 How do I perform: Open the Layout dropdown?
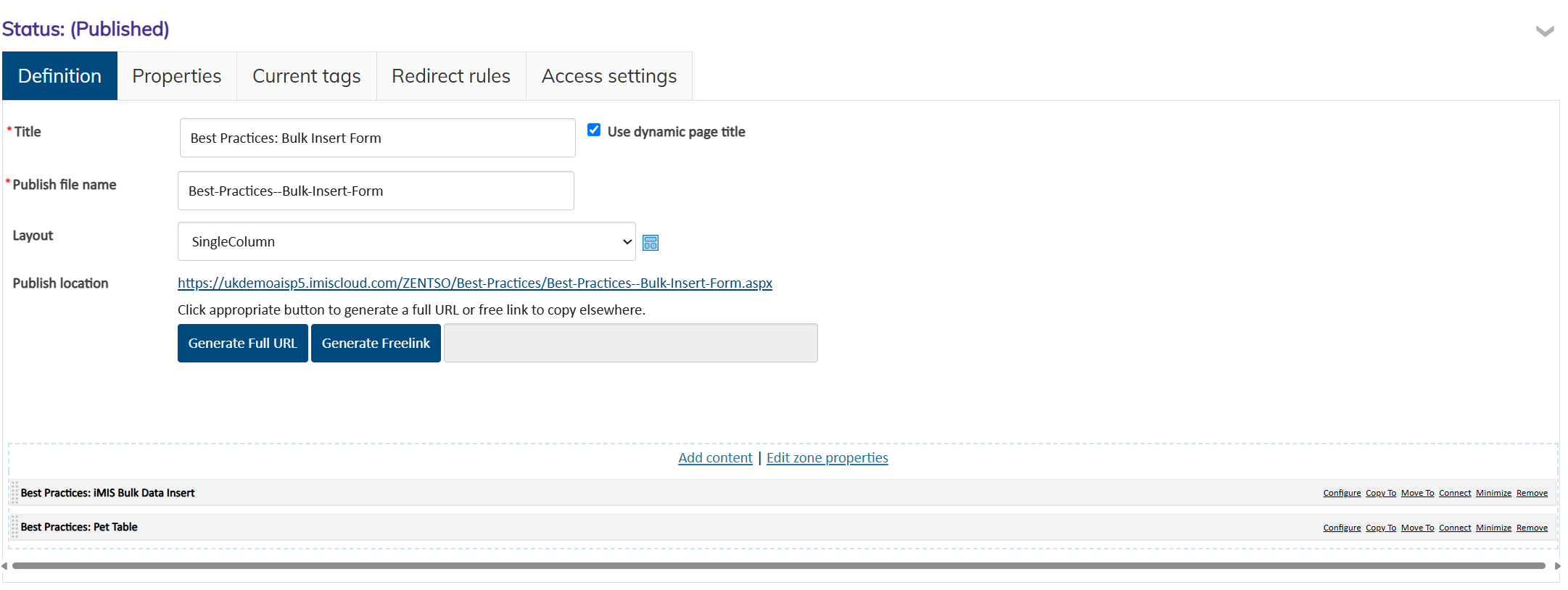[x=406, y=241]
